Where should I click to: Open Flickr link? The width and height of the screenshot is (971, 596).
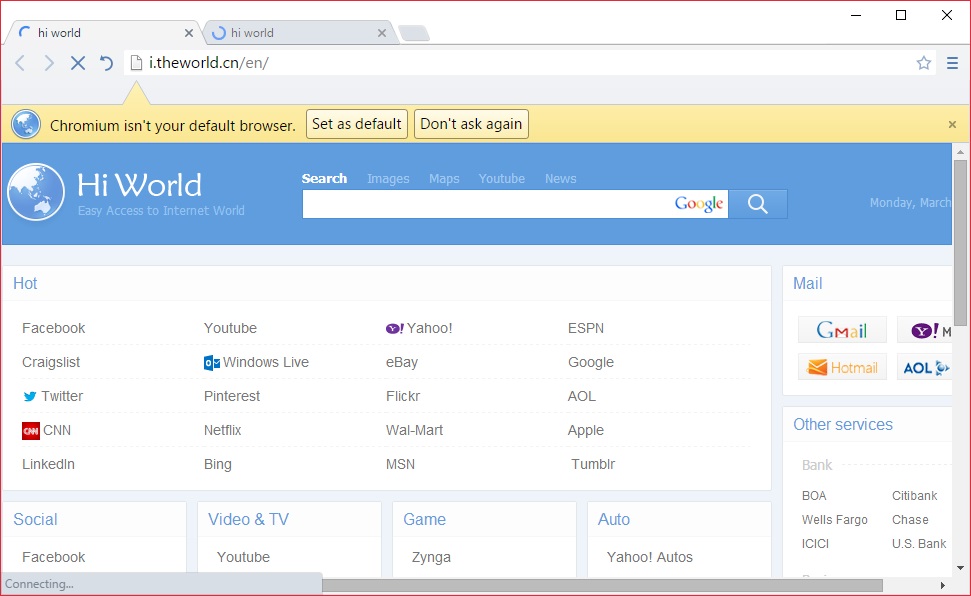pyautogui.click(x=403, y=397)
